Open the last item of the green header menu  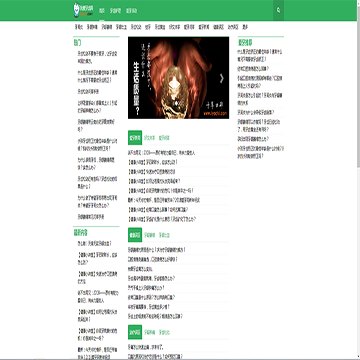pos(132,11)
